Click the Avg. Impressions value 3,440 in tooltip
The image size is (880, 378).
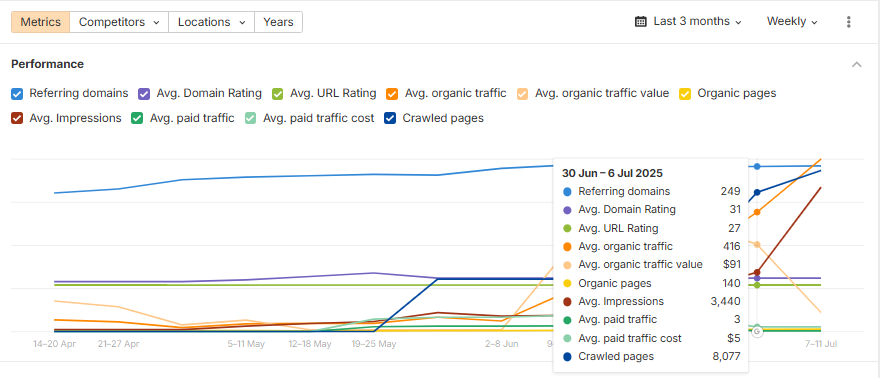[x=725, y=301]
